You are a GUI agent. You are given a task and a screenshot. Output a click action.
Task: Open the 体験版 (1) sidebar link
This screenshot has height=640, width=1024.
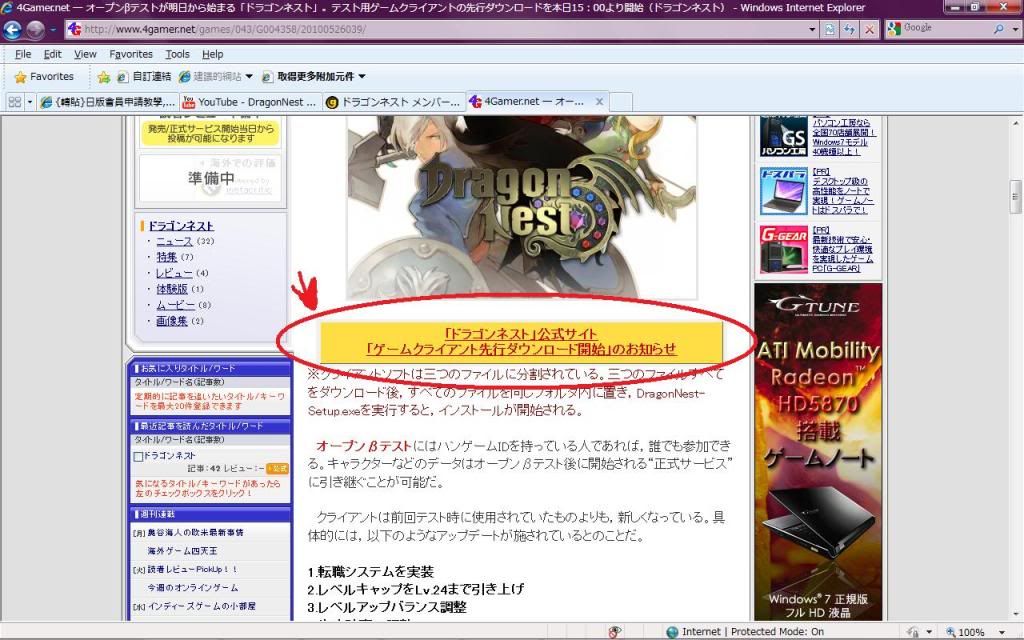click(172, 289)
